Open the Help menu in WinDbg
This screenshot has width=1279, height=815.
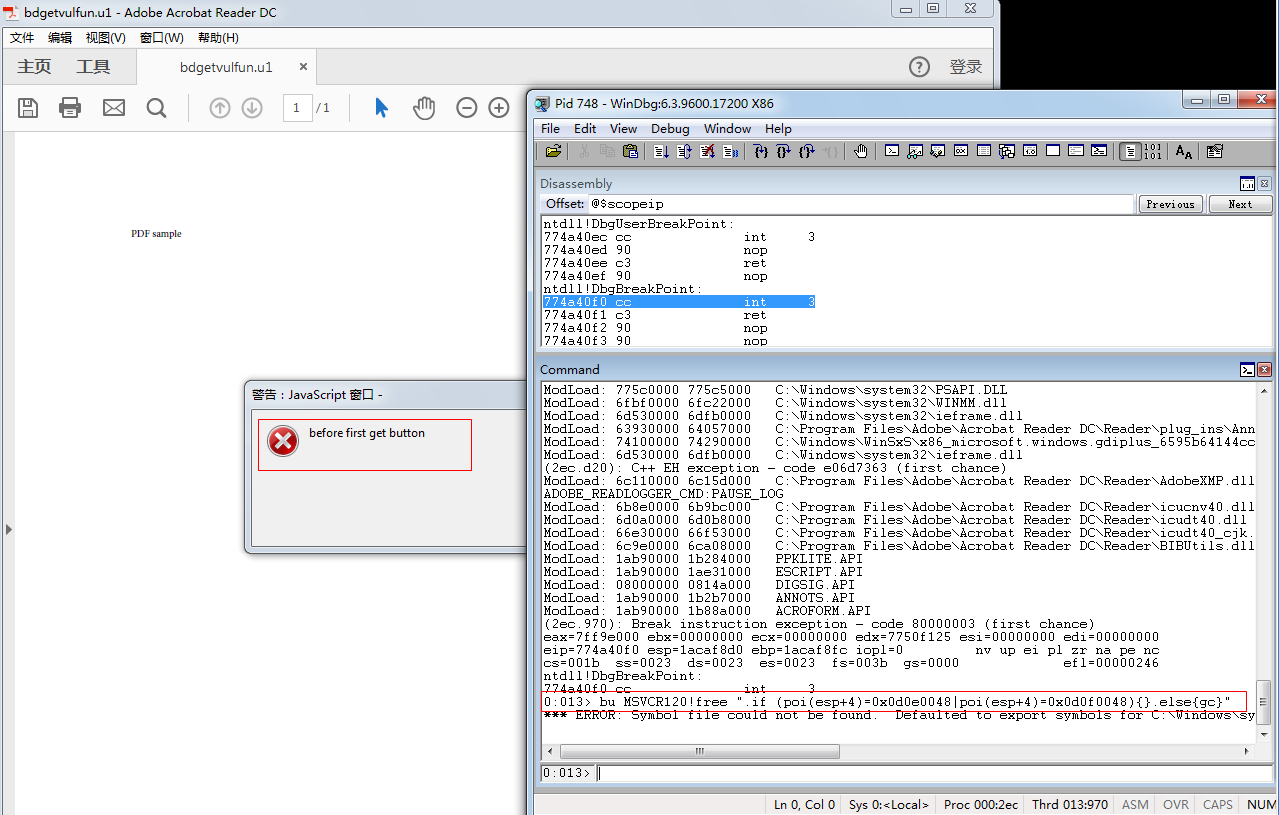pyautogui.click(x=778, y=129)
